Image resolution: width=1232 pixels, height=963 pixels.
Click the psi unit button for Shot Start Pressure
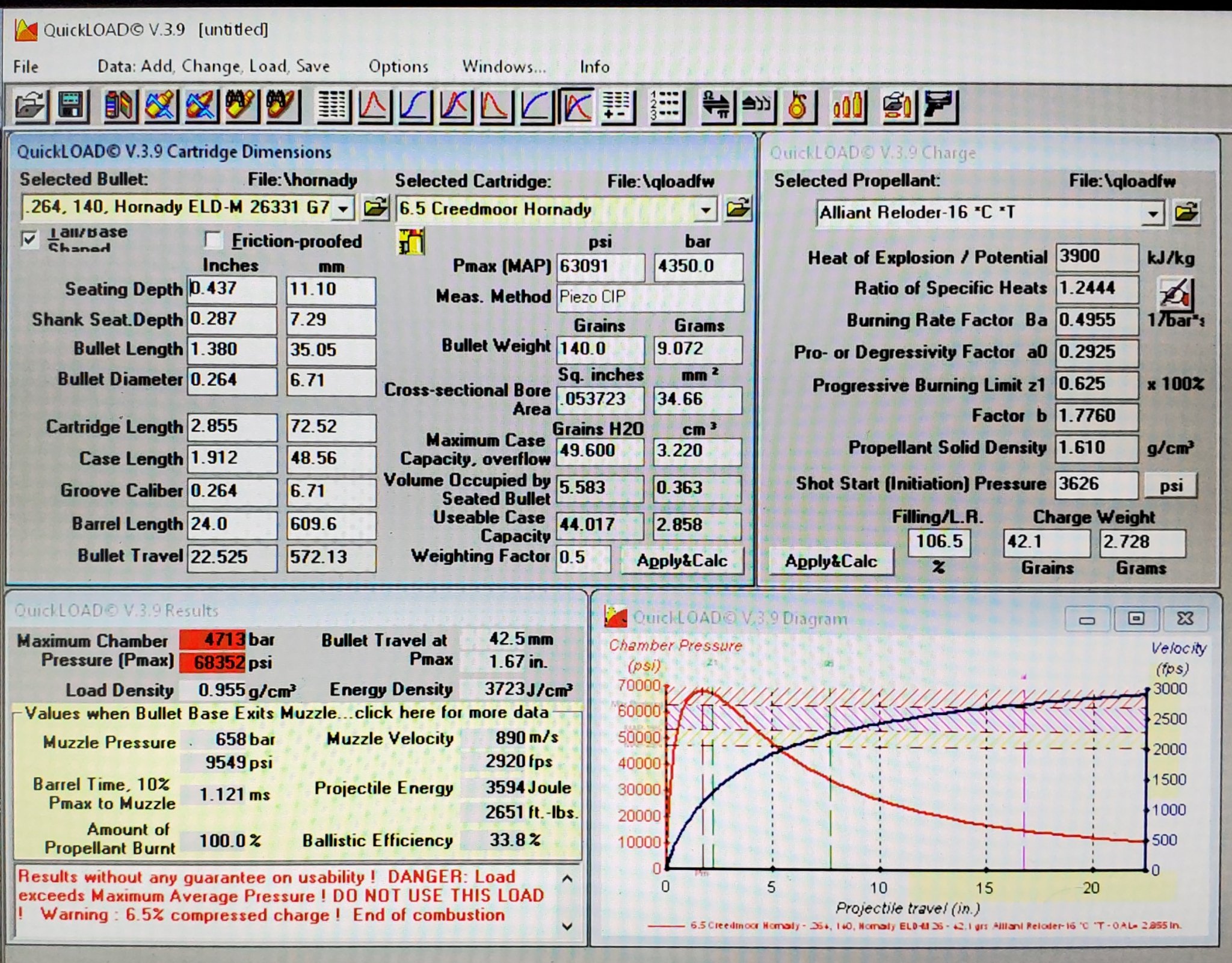tap(1171, 485)
